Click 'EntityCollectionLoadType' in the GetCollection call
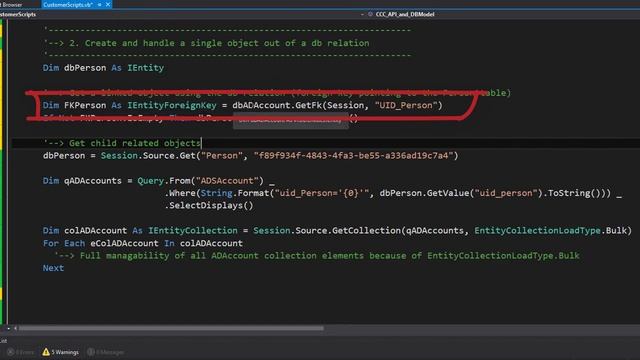The height and width of the screenshot is (360, 640). tap(538, 231)
